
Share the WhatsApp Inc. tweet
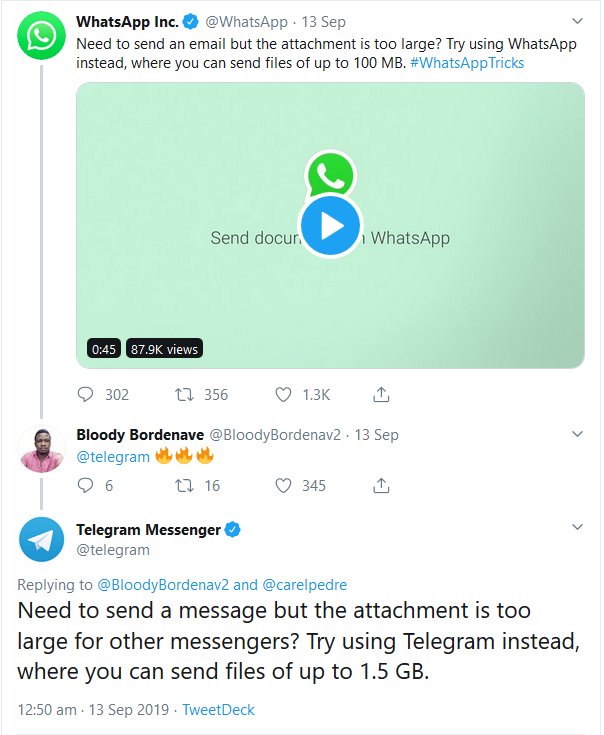pos(381,394)
